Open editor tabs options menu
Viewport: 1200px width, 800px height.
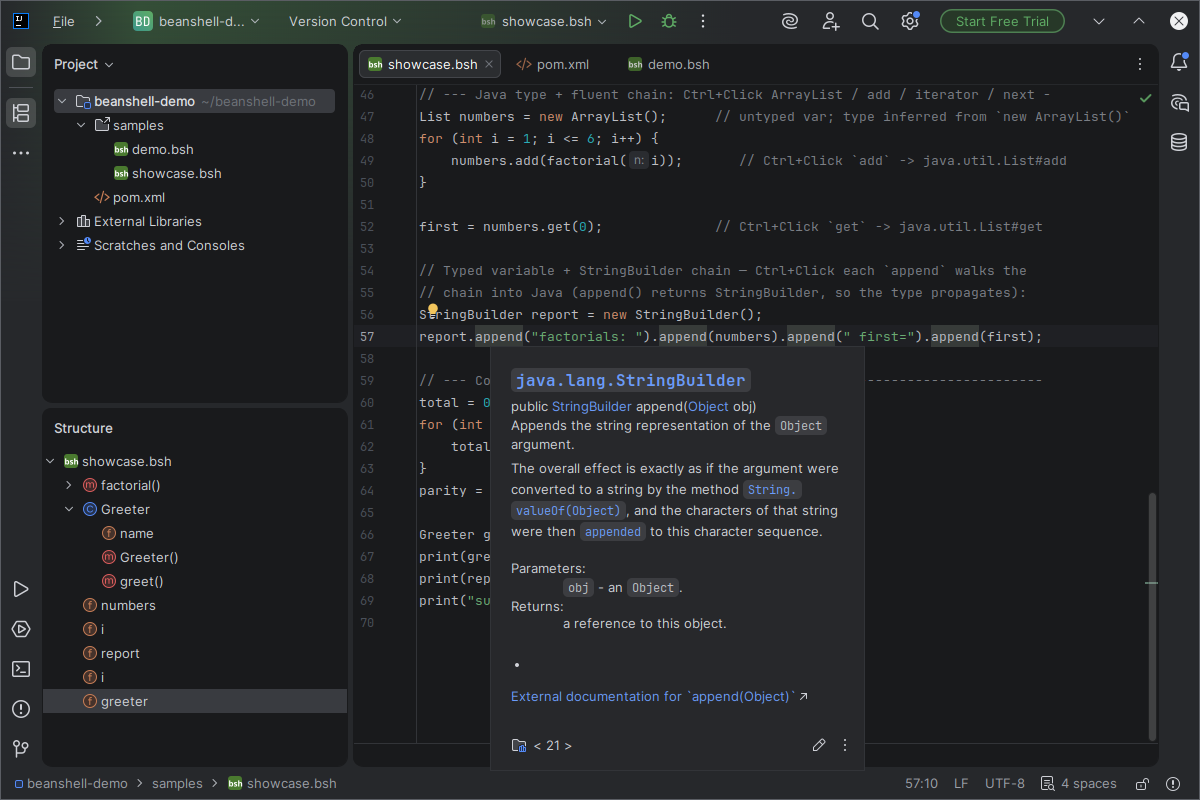click(x=1140, y=64)
